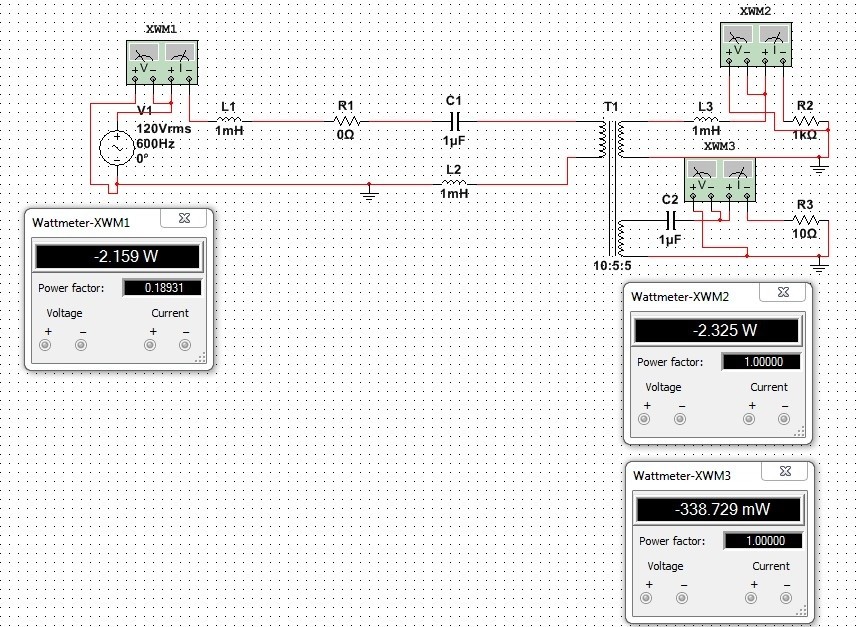Select the XWM3 wattmeter instrument on the schematic
This screenshot has height=627, width=857.
[x=720, y=180]
